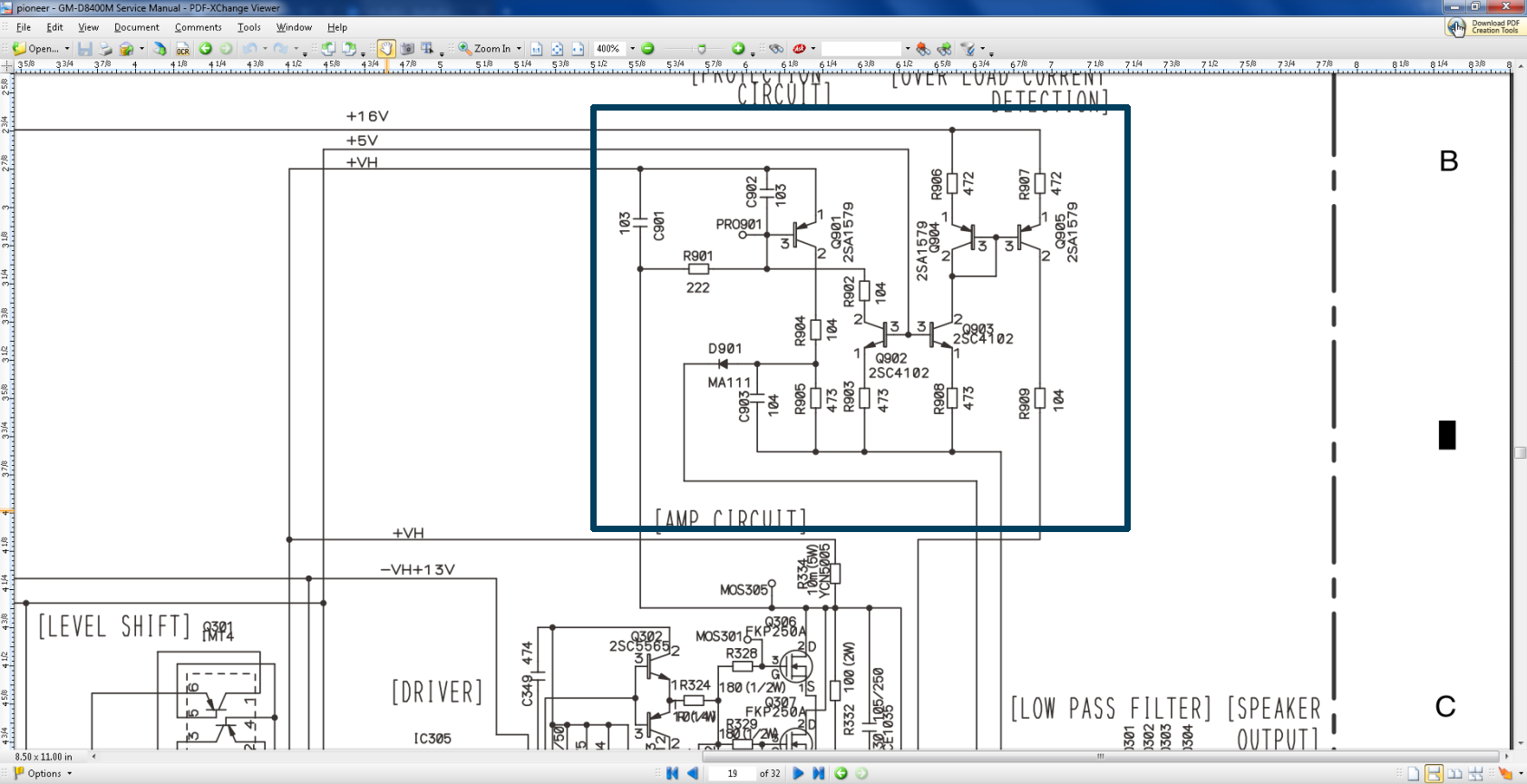
Task: Select the text selection tool
Action: (x=428, y=49)
